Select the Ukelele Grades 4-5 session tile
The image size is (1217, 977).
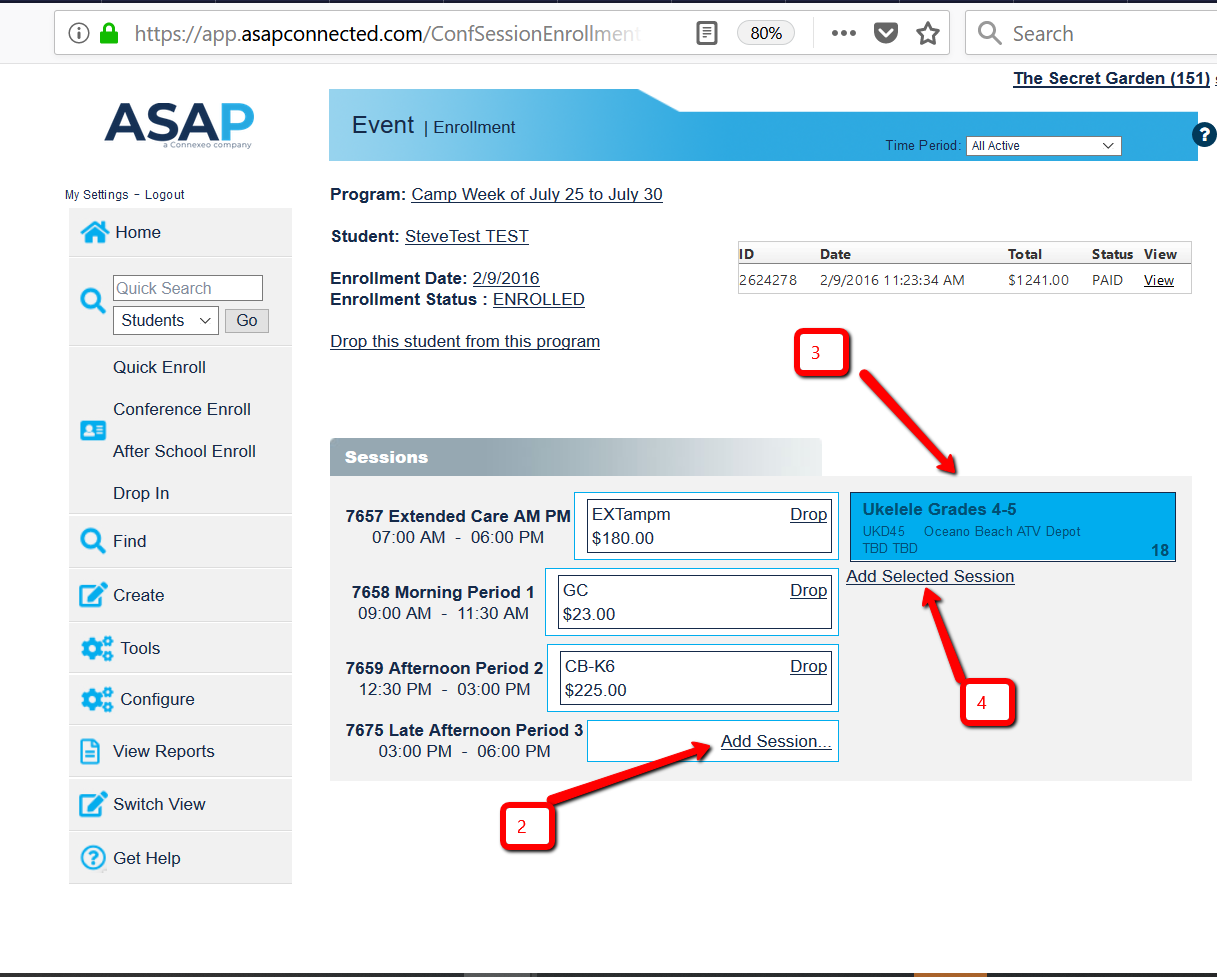click(1012, 526)
